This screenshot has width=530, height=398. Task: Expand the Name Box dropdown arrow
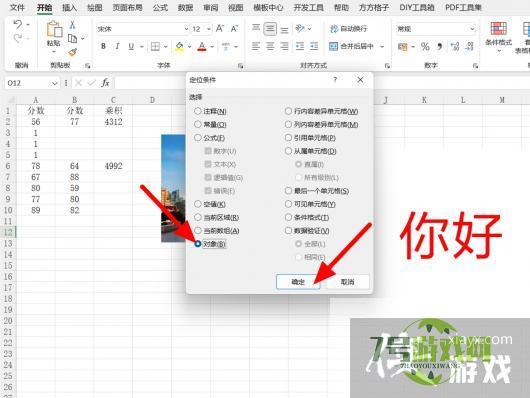[54, 83]
